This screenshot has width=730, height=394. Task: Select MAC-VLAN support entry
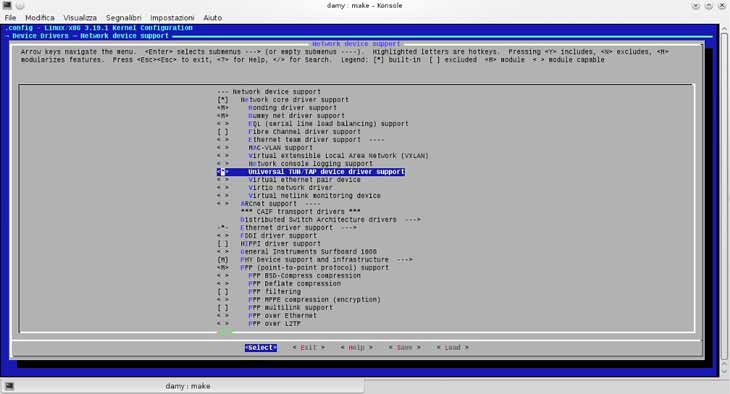(x=280, y=148)
